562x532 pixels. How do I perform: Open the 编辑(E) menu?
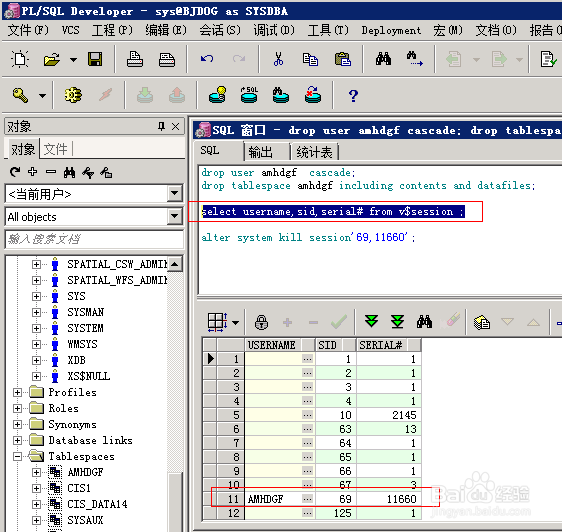pyautogui.click(x=166, y=30)
